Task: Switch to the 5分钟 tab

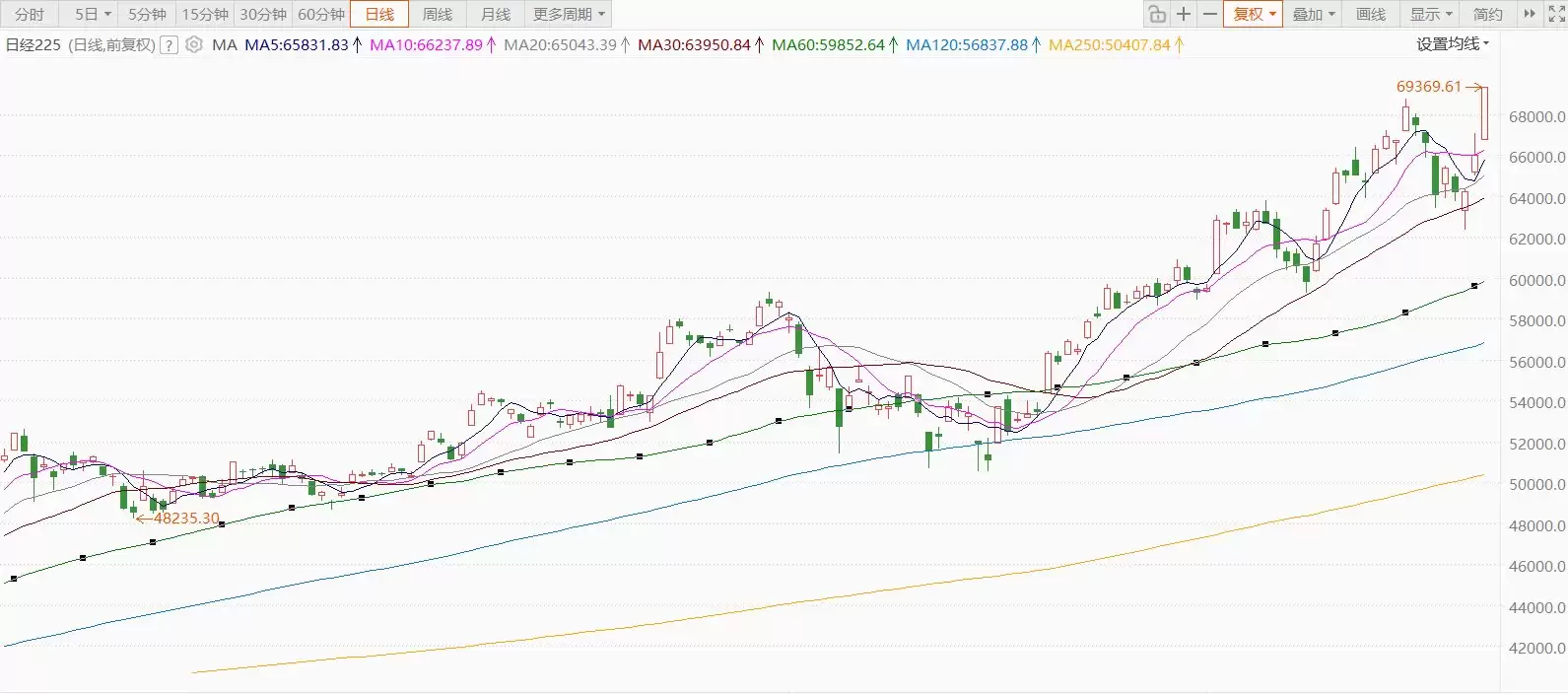Action: (147, 14)
